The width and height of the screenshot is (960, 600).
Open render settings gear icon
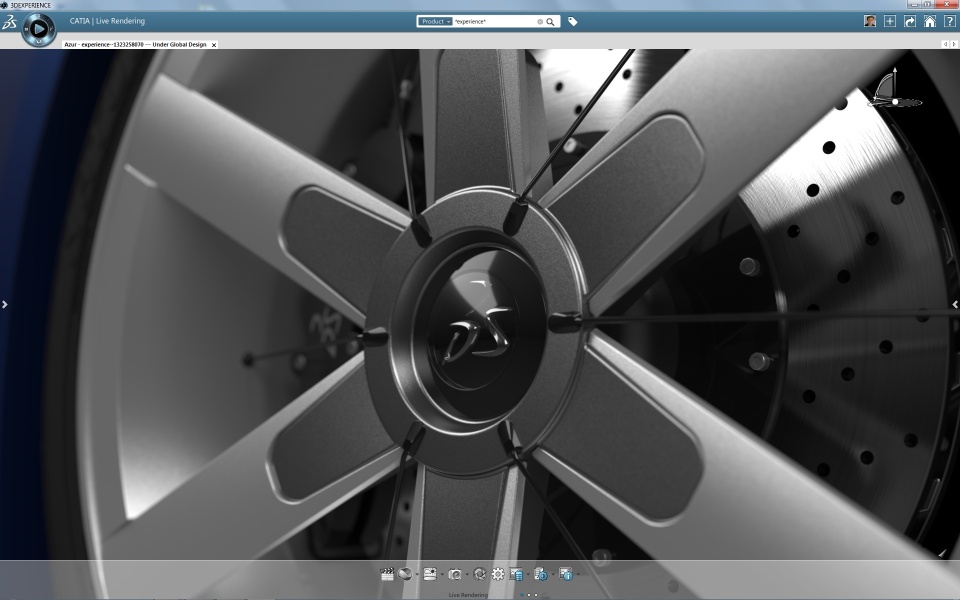pyautogui.click(x=498, y=574)
